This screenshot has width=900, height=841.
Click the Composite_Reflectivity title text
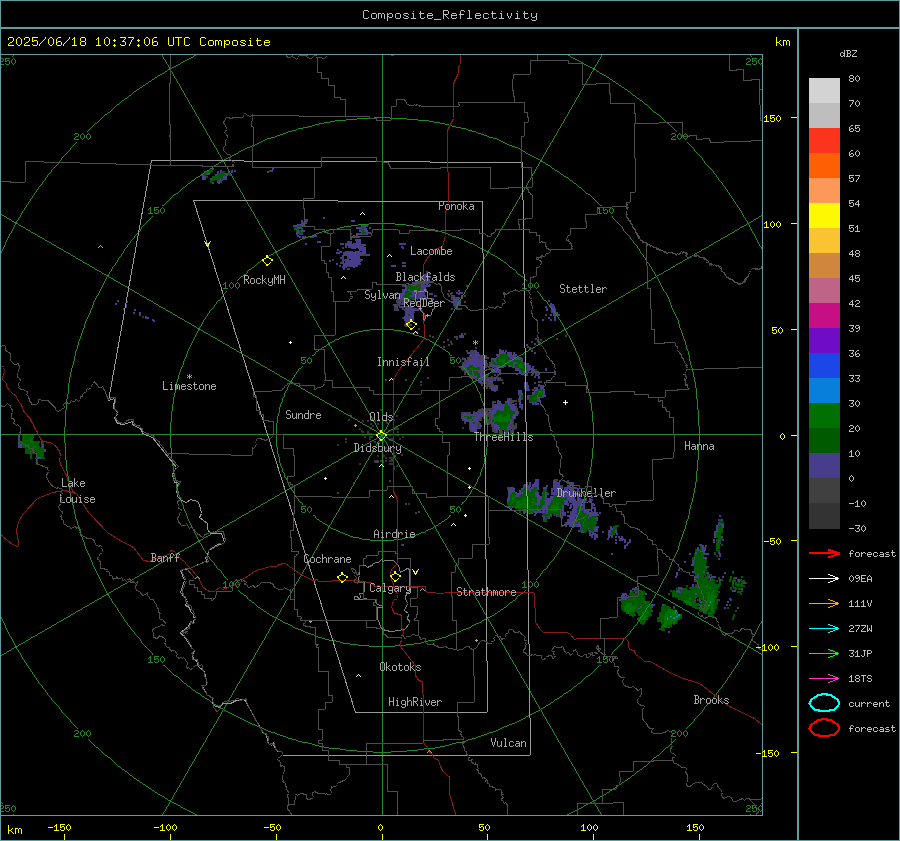[449, 15]
